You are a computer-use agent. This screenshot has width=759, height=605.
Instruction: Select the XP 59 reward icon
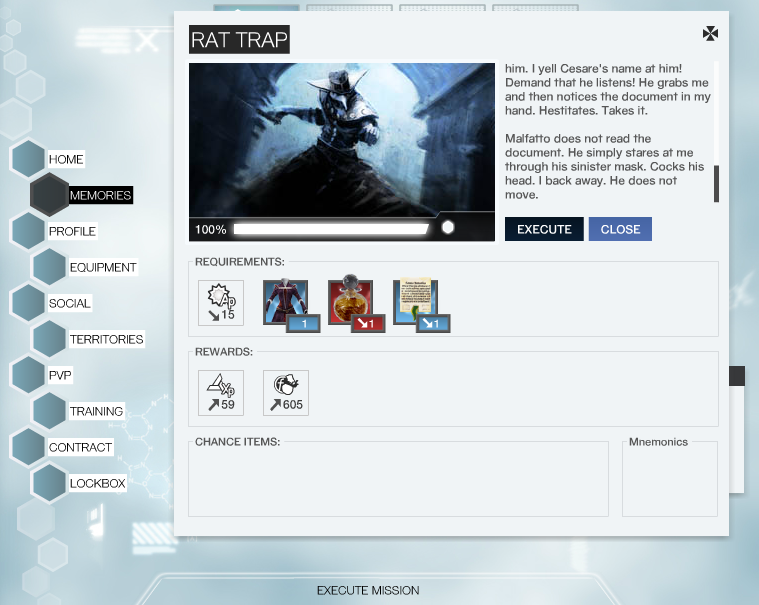pyautogui.click(x=221, y=393)
